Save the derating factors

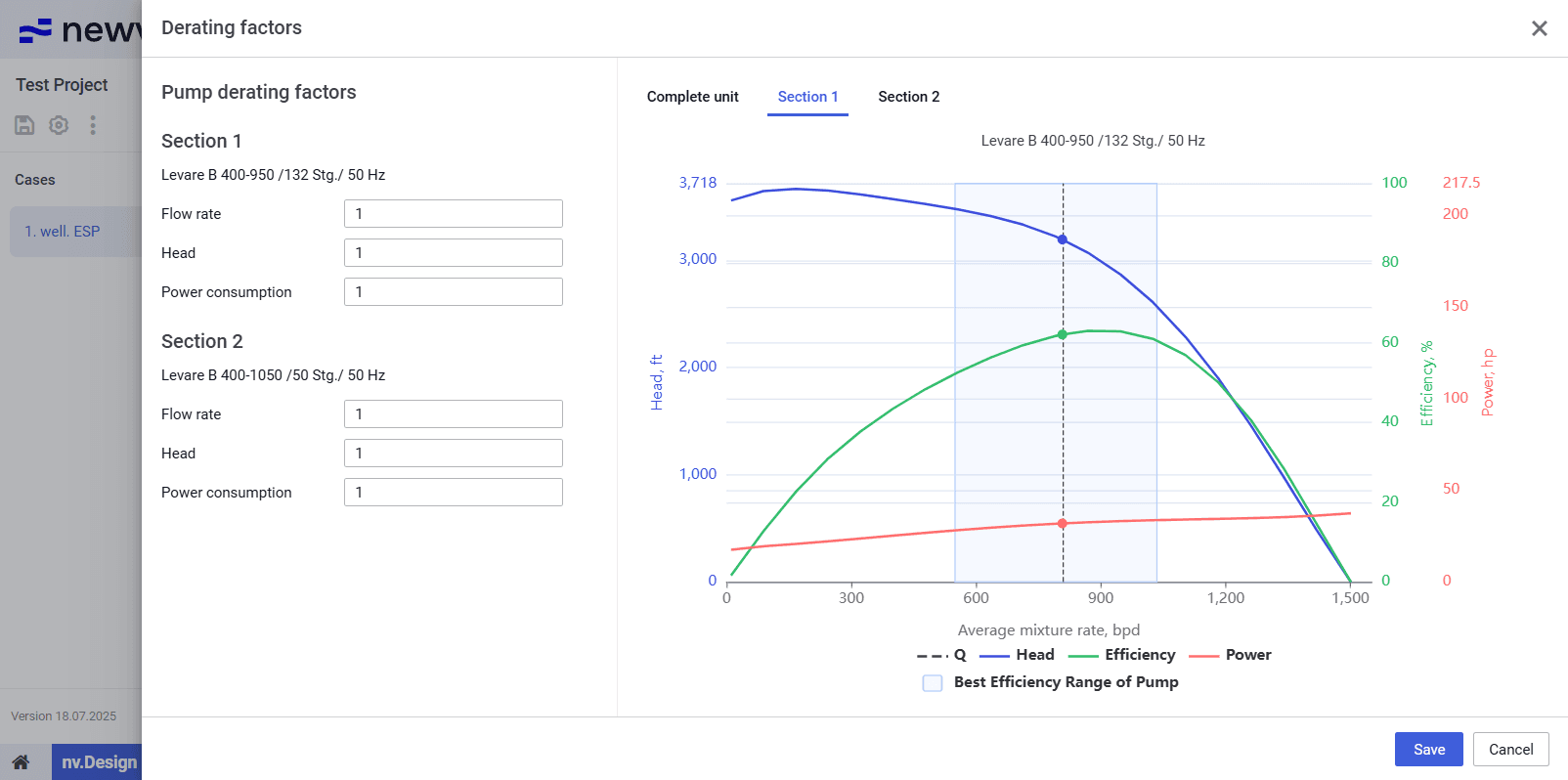pyautogui.click(x=1428, y=749)
